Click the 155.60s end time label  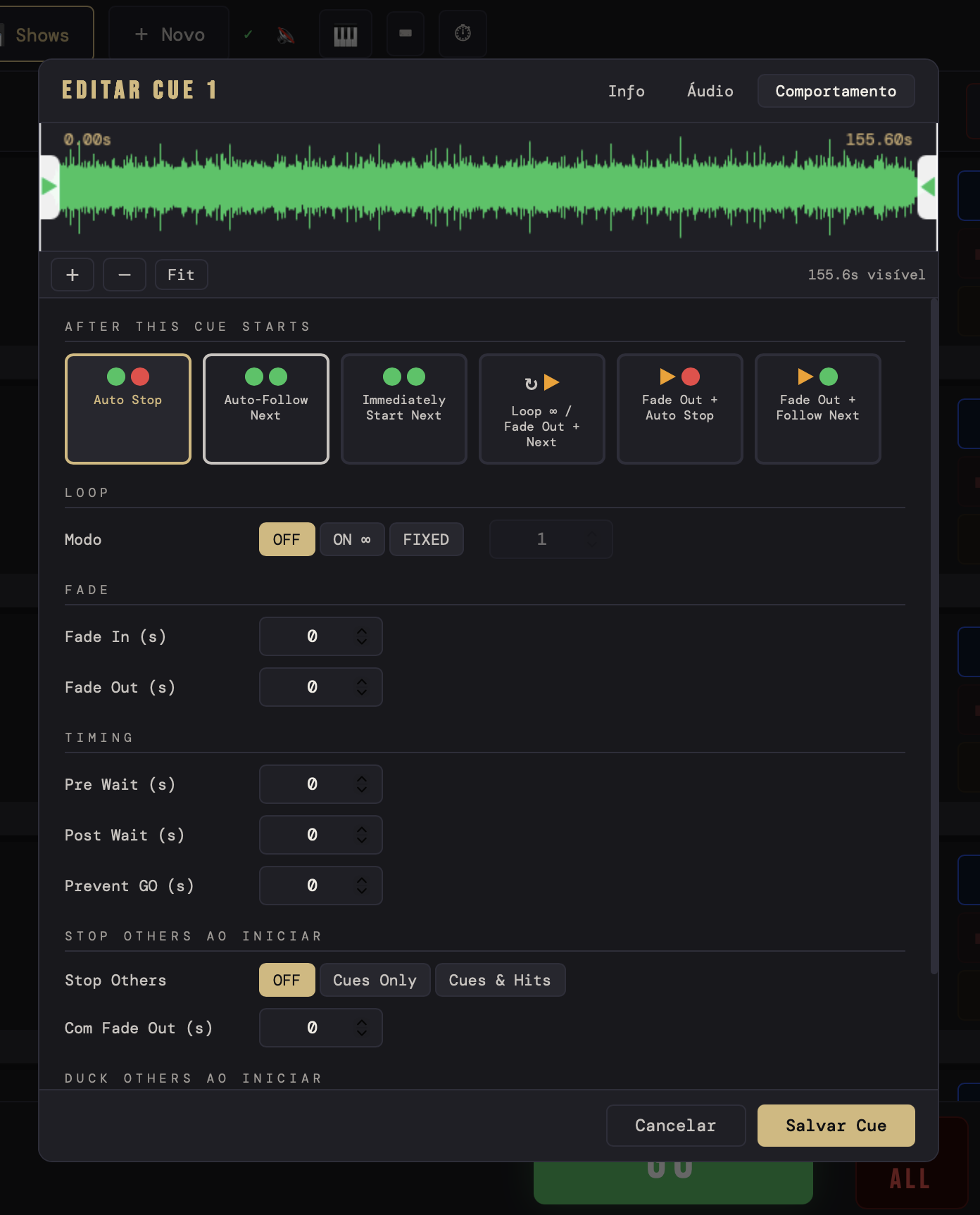pos(879,139)
